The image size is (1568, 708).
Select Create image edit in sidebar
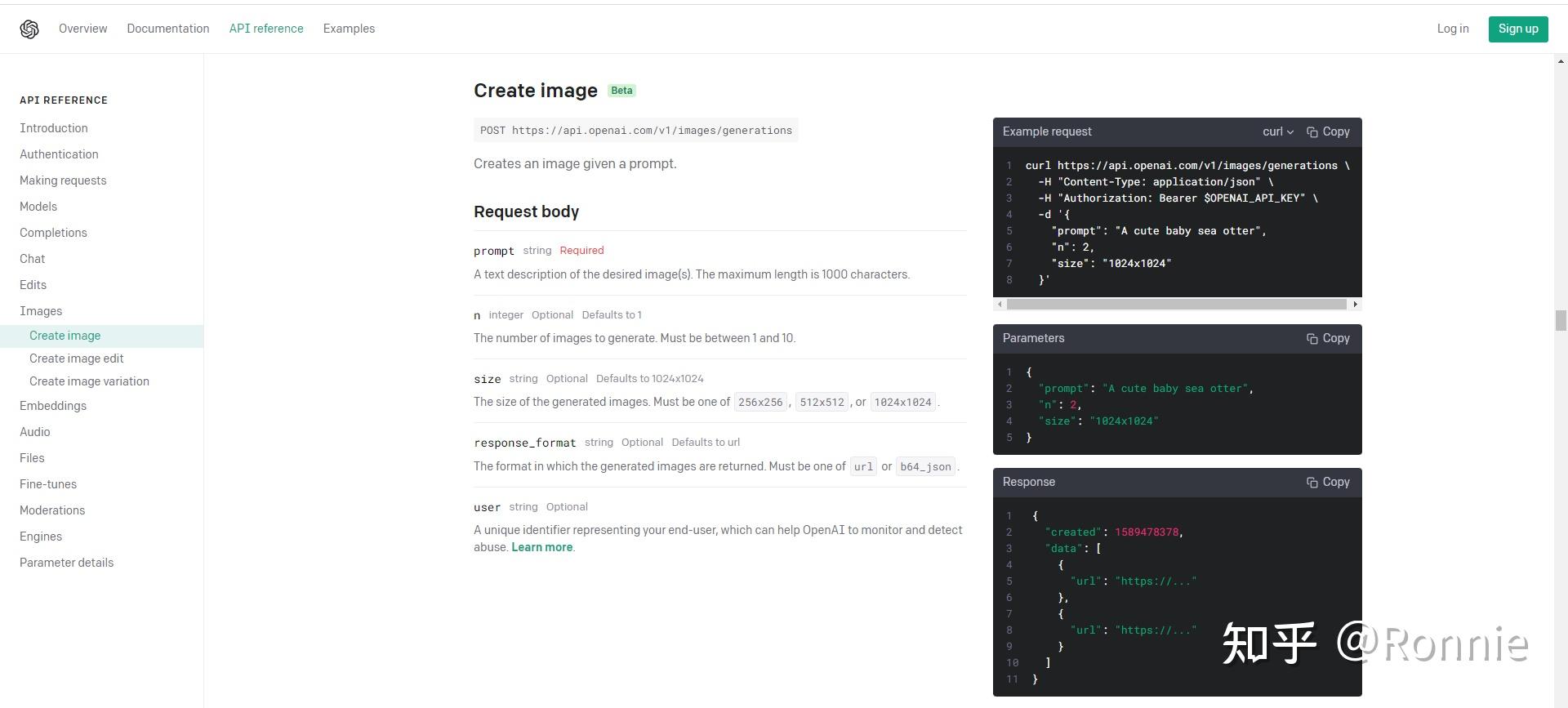(77, 358)
